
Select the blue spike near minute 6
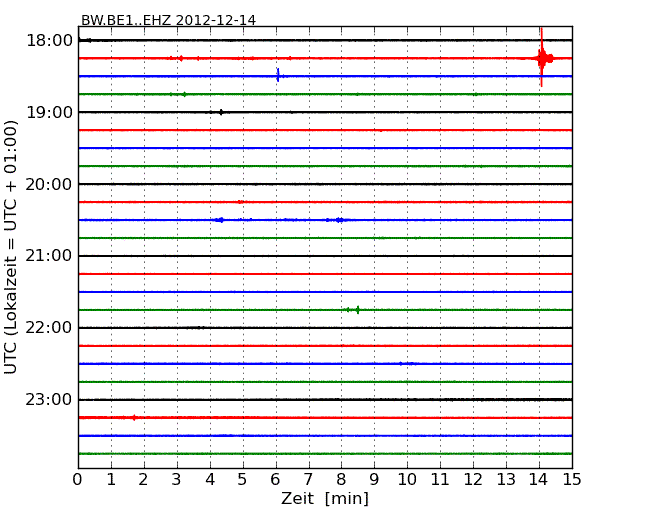(278, 75)
